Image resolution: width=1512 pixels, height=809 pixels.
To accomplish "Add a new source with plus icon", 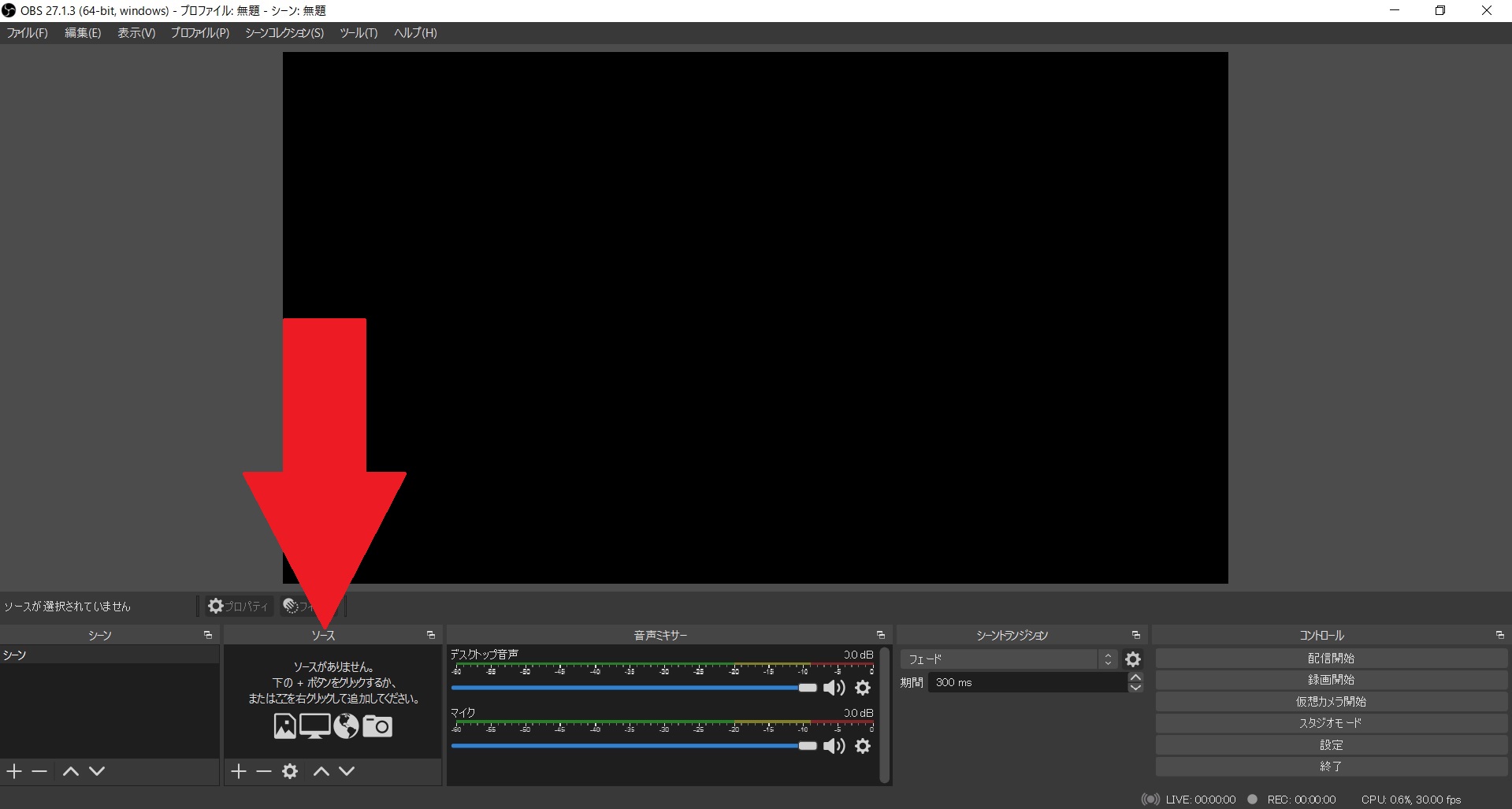I will coord(239,771).
